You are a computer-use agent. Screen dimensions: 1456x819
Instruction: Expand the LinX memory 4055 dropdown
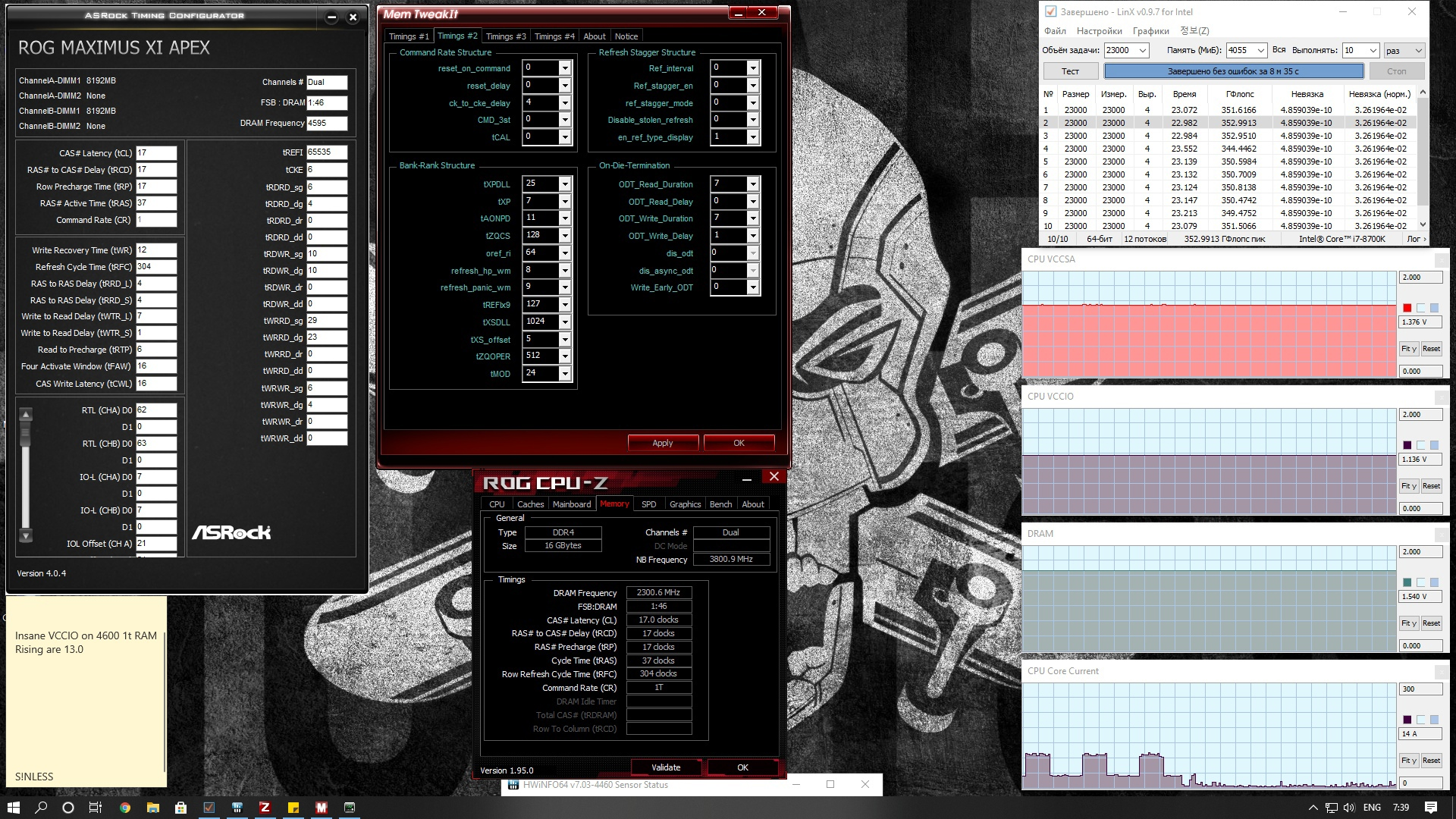[1260, 50]
